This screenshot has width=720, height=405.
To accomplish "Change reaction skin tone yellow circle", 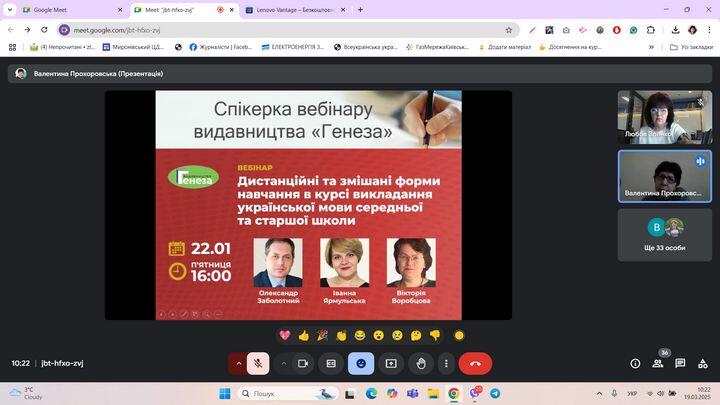I will click(x=459, y=336).
